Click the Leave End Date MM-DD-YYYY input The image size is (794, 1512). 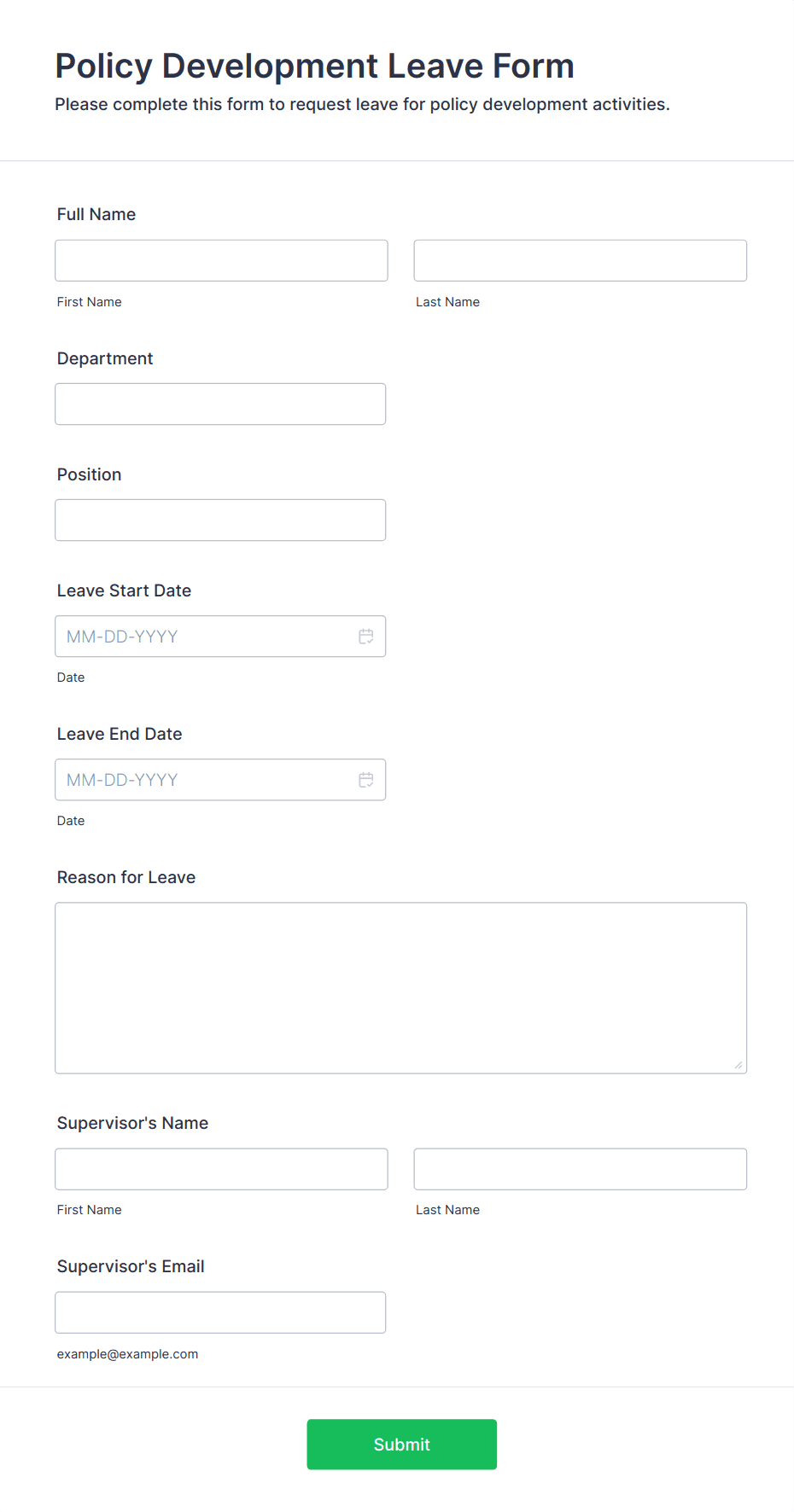tap(205, 780)
